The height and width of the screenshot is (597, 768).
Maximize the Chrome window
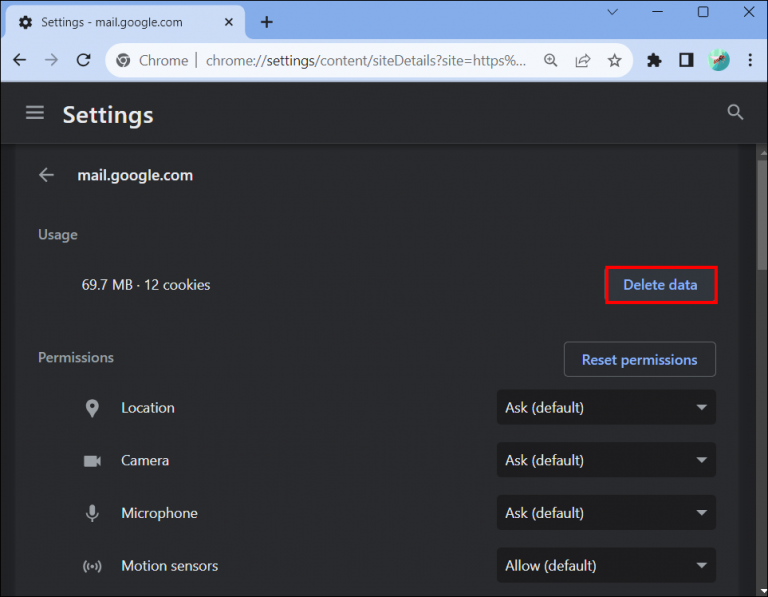(703, 12)
